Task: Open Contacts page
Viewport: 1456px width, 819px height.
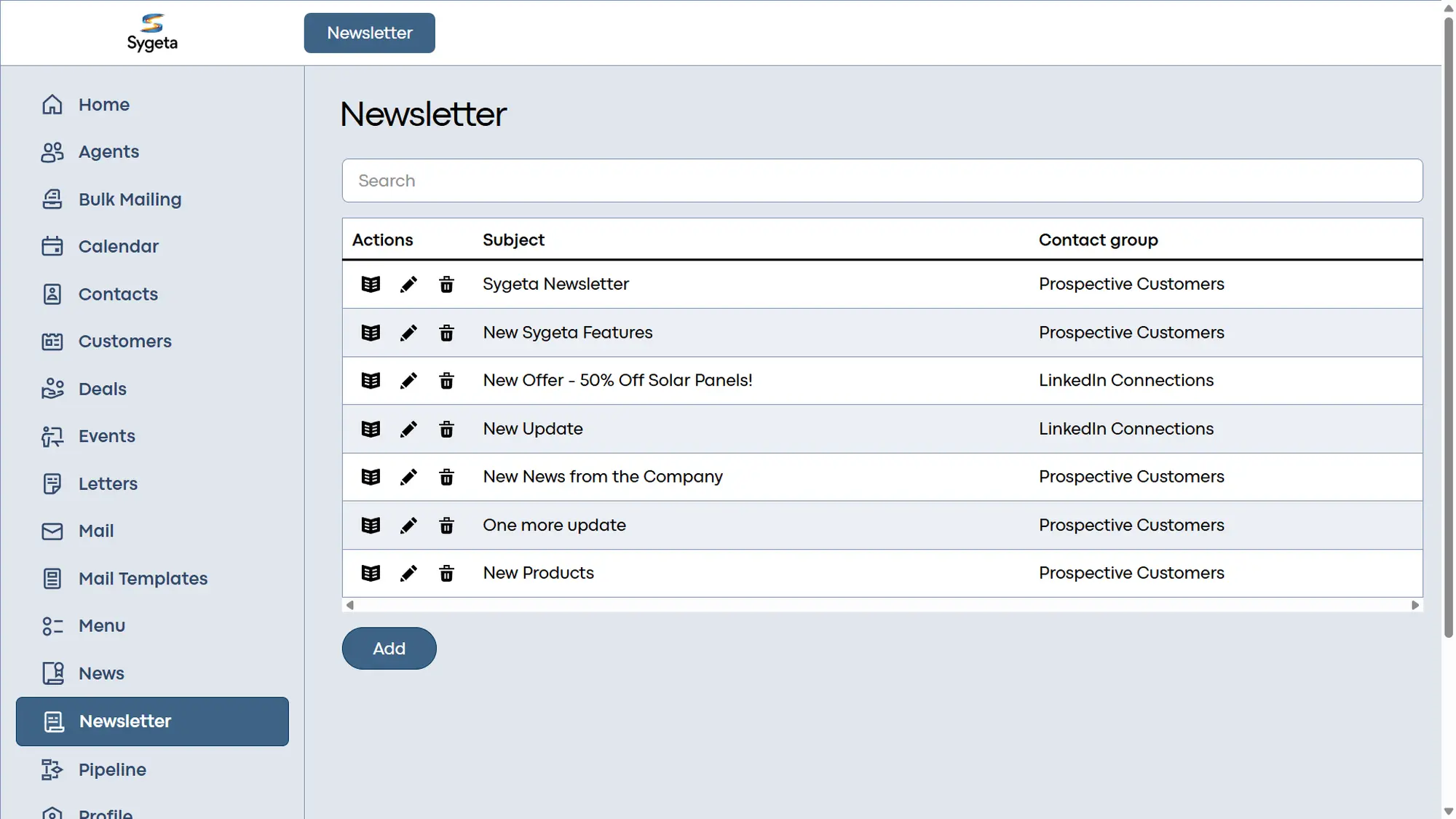Action: (x=152, y=294)
